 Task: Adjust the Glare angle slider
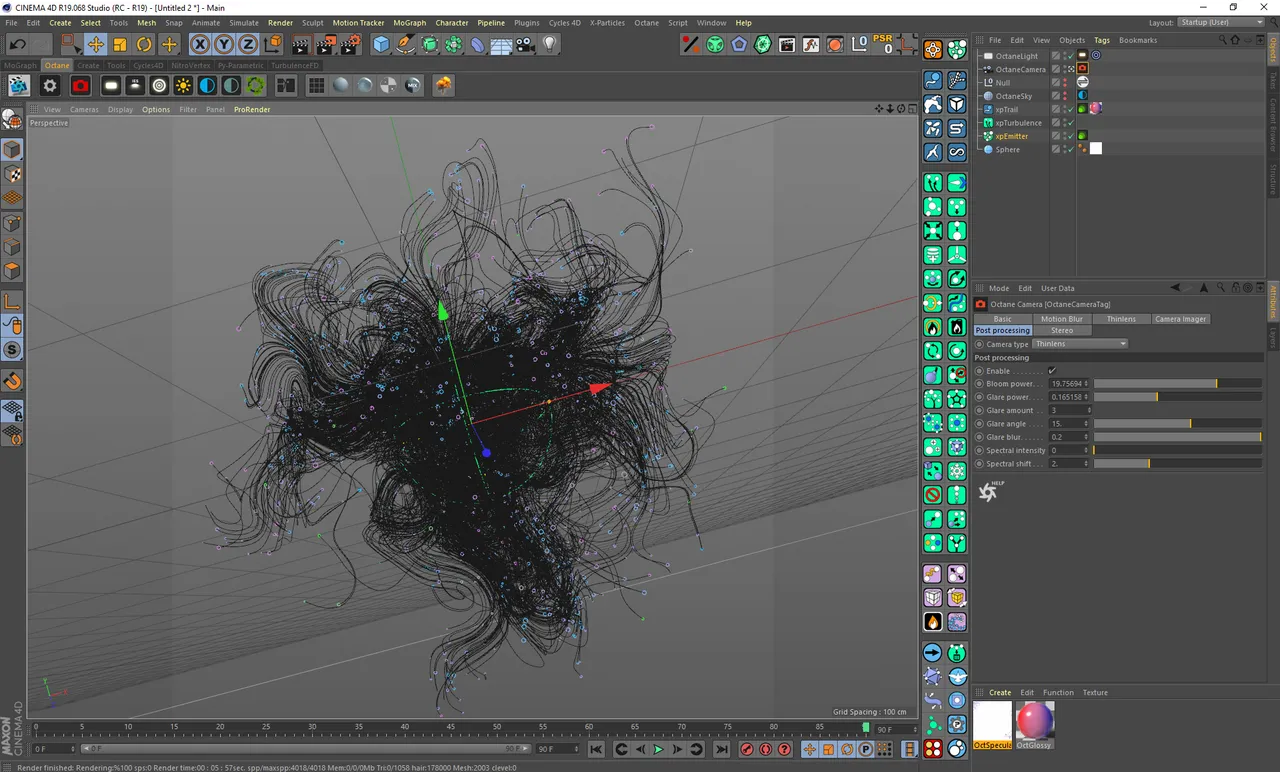tap(1178, 424)
